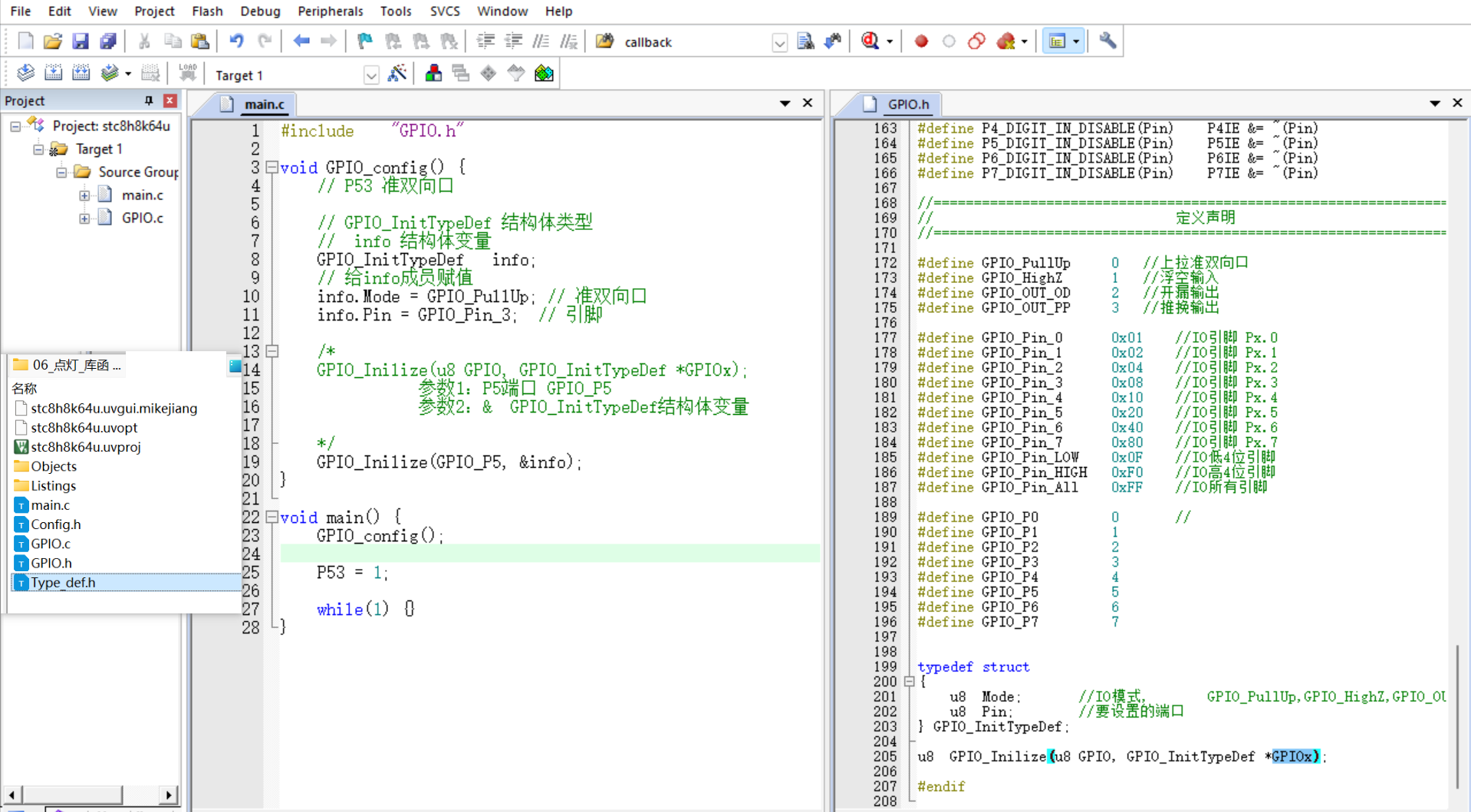Screen dimensions: 1471x812
Task: Disable all breakpoints using the crossed circle
Action: [x=976, y=41]
